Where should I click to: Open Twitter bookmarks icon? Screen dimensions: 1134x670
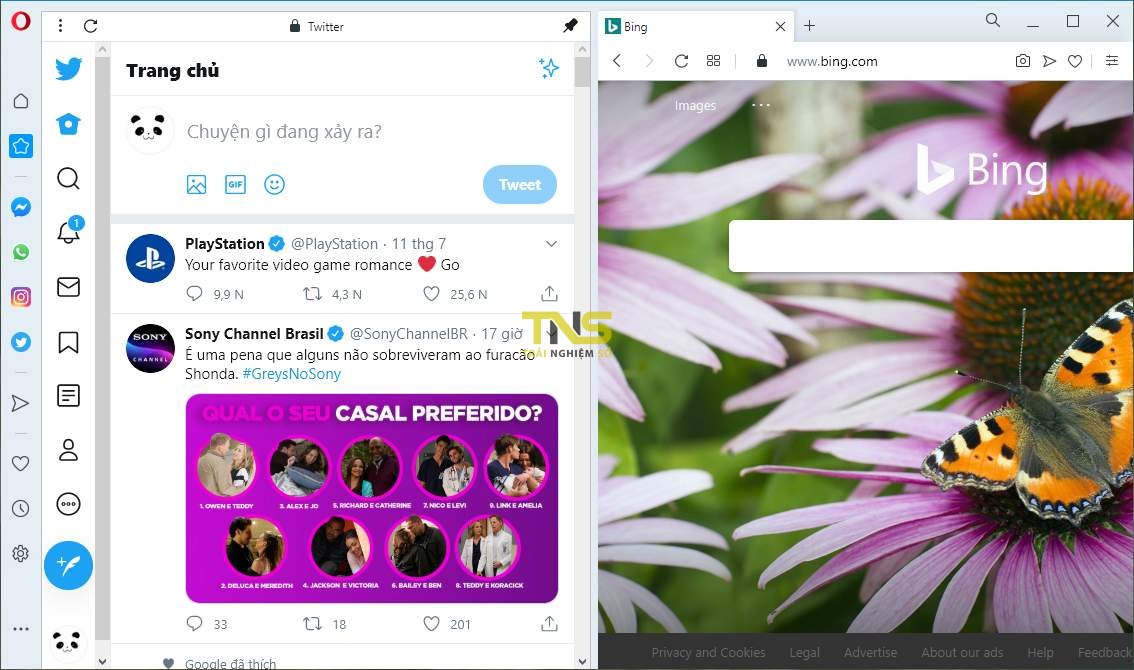pyautogui.click(x=69, y=342)
